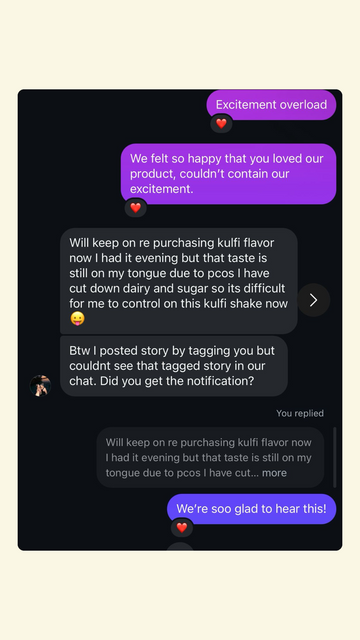Click the "Btw I posted story" message bubble
This screenshot has height=640, width=360.
coord(174,366)
